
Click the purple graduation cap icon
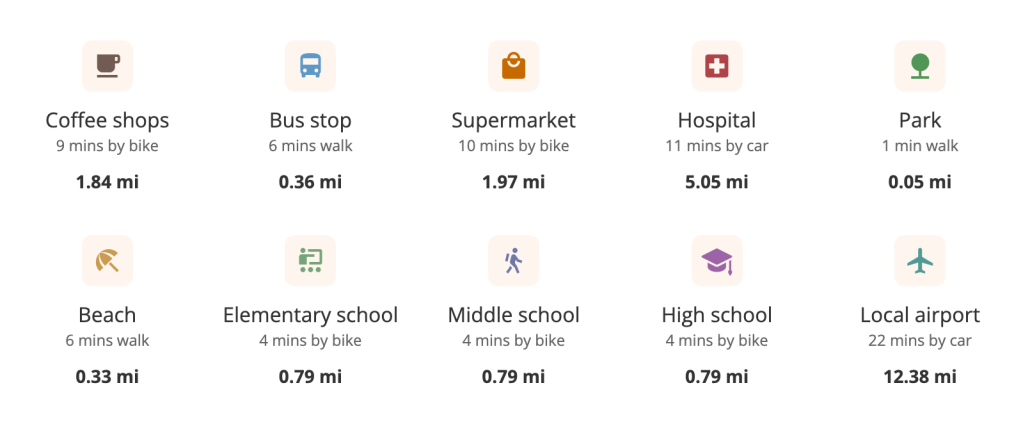coord(717,261)
